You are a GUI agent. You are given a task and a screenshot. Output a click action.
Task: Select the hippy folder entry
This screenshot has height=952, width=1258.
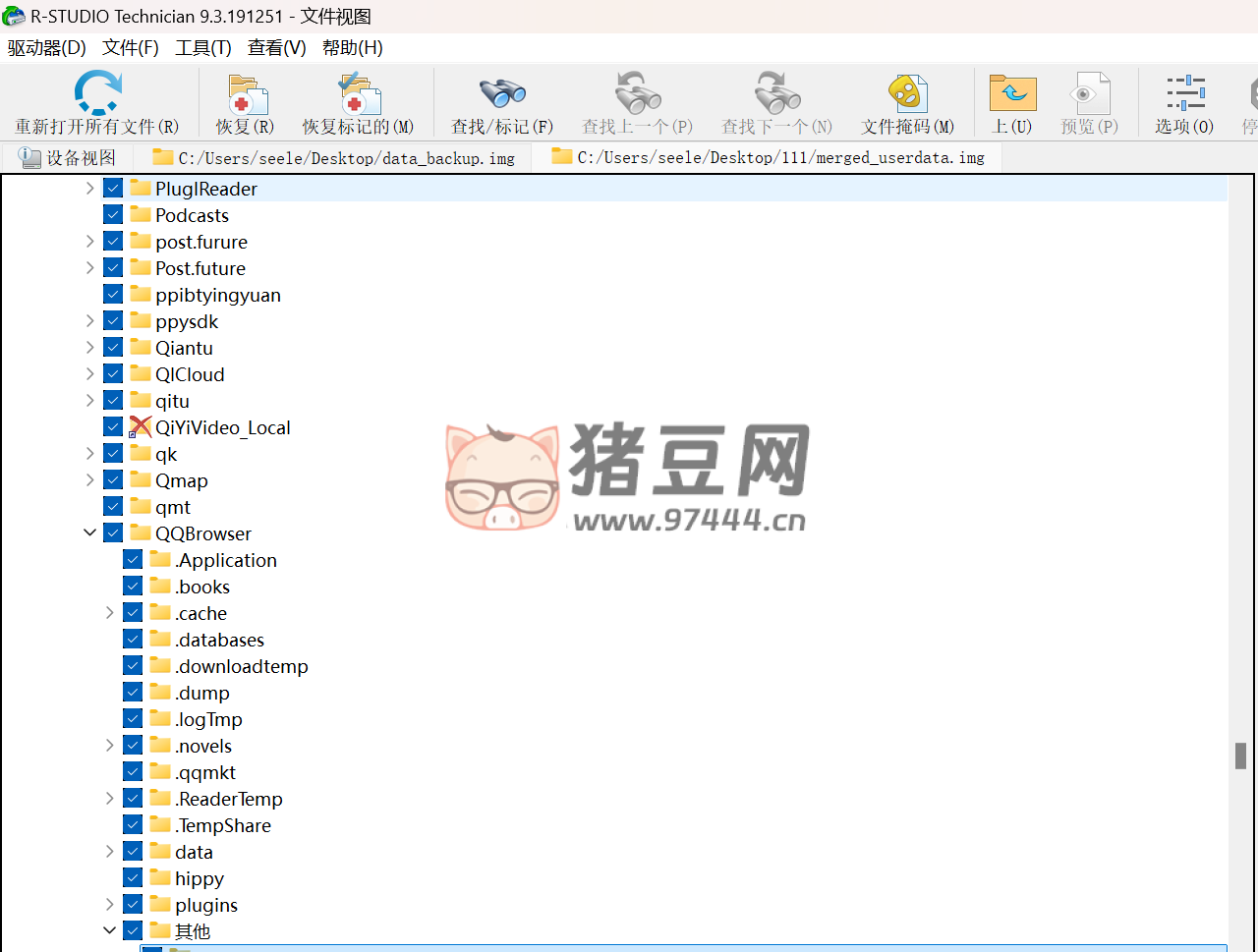(199, 878)
